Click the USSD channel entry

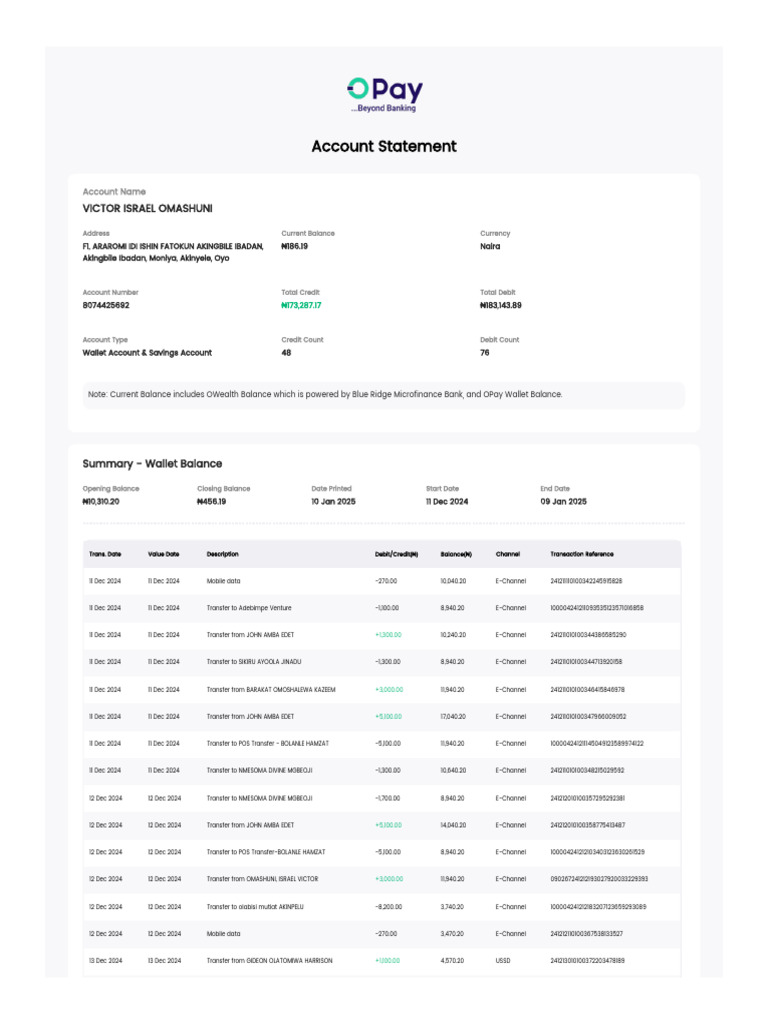505,960
